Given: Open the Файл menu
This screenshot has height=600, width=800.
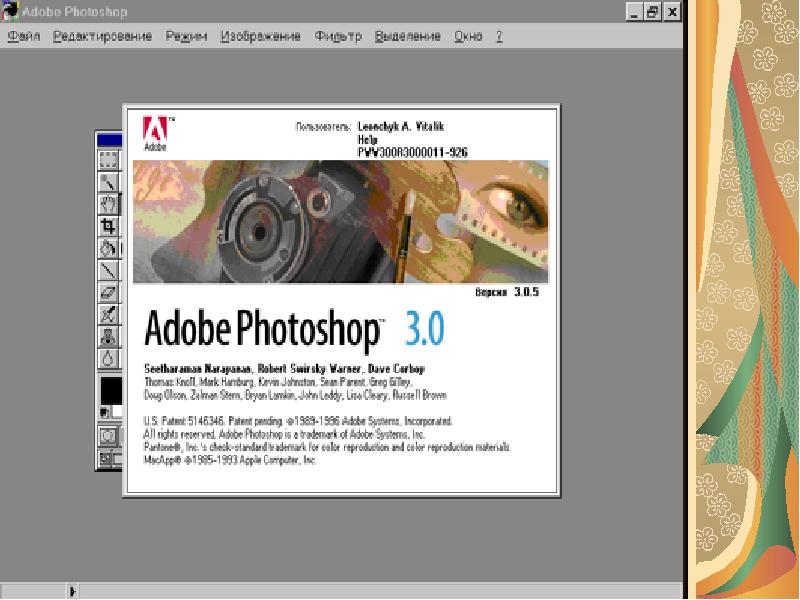Looking at the screenshot, I should (x=24, y=36).
